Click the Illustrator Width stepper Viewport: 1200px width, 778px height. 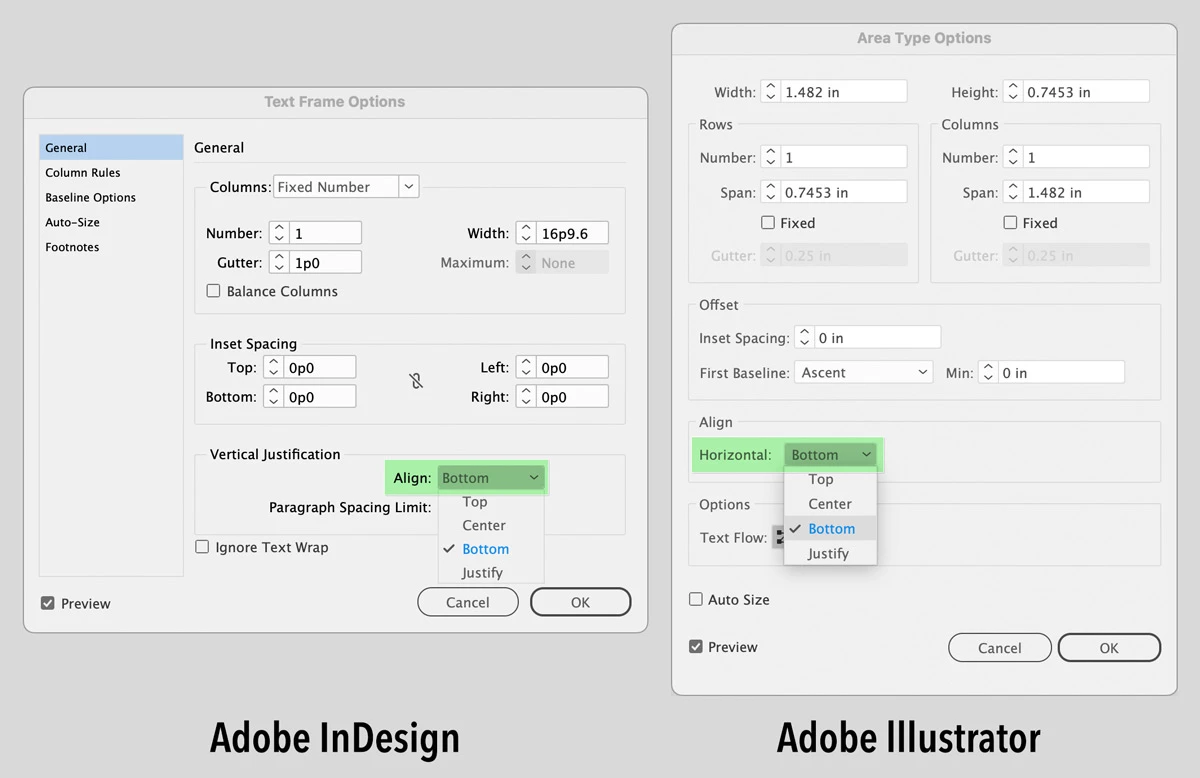(x=770, y=92)
